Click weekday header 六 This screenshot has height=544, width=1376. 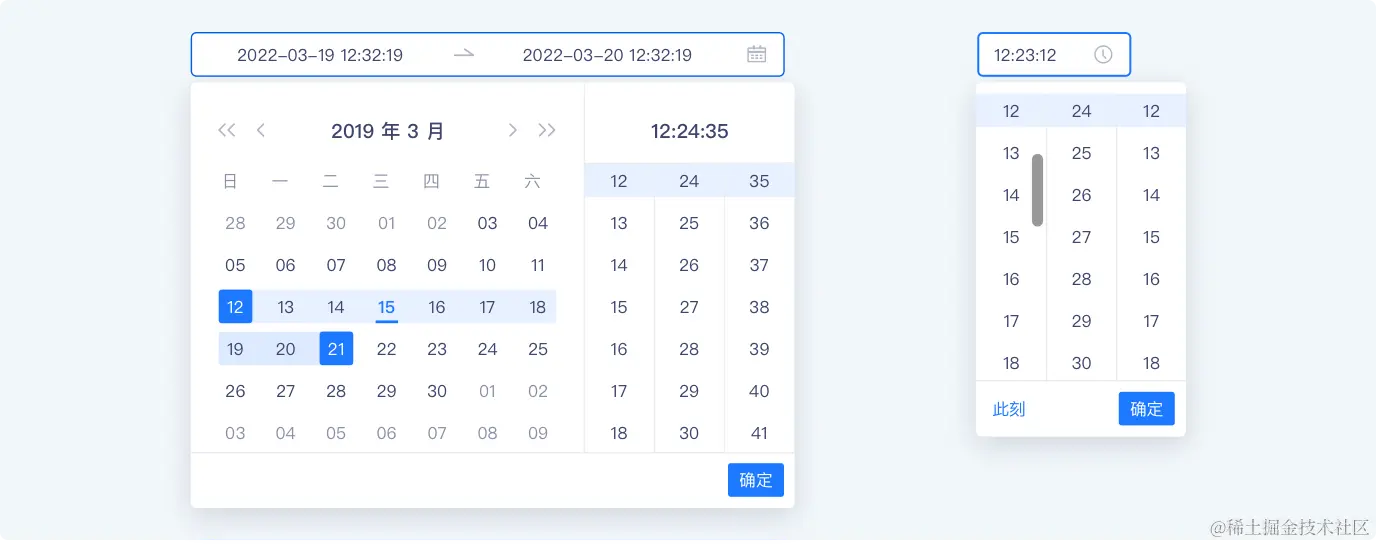(532, 181)
